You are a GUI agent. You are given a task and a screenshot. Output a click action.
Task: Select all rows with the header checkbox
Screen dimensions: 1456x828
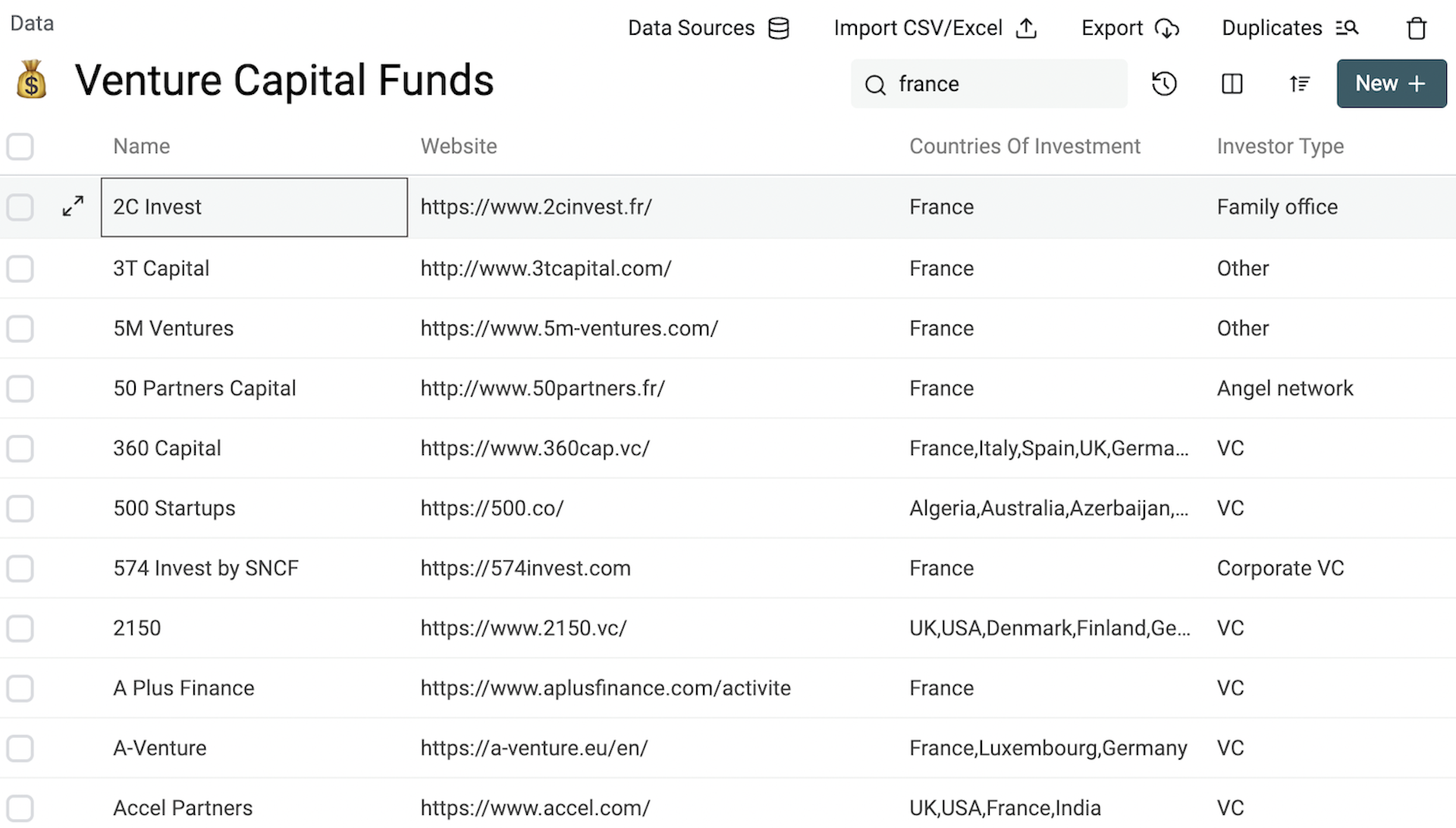[20, 146]
